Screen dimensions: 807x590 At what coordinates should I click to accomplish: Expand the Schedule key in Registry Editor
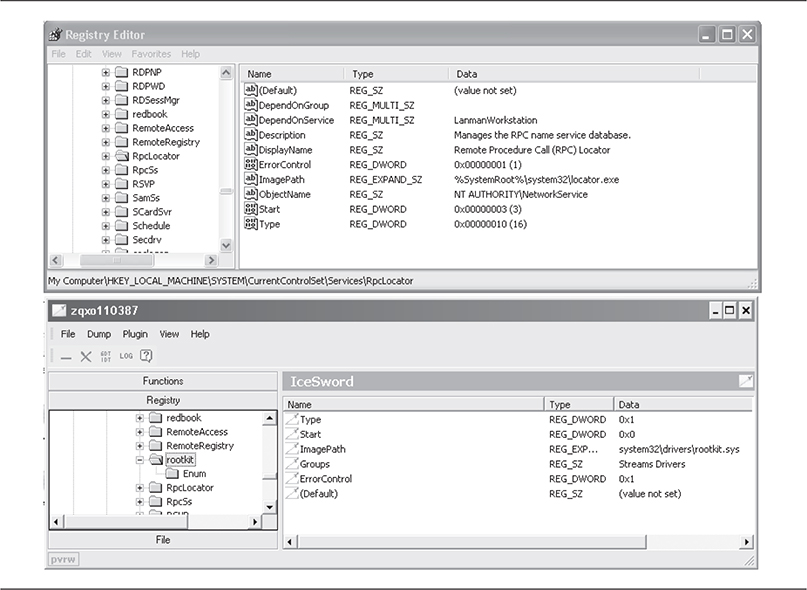coord(106,226)
